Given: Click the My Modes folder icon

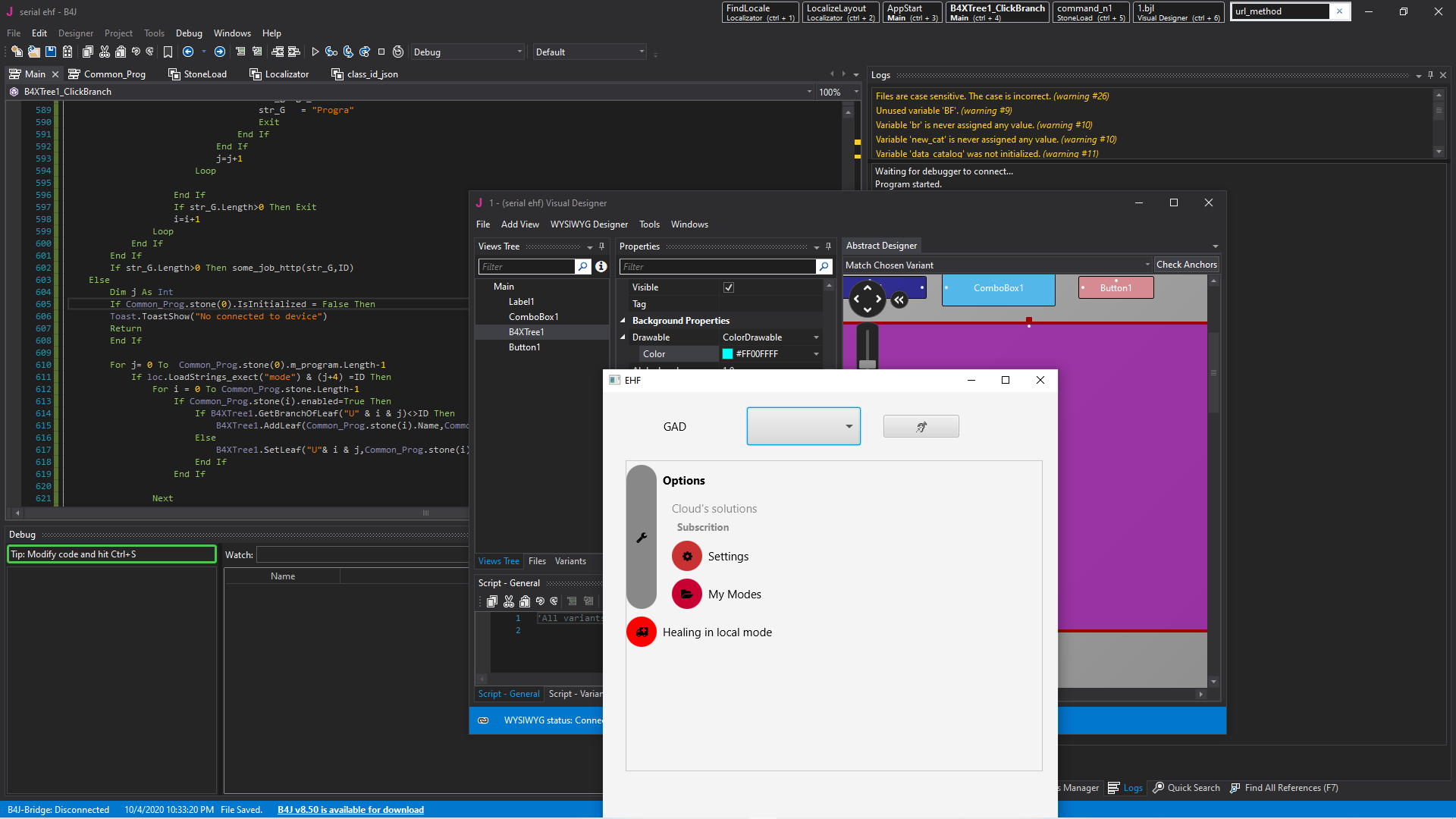Looking at the screenshot, I should [x=686, y=595].
